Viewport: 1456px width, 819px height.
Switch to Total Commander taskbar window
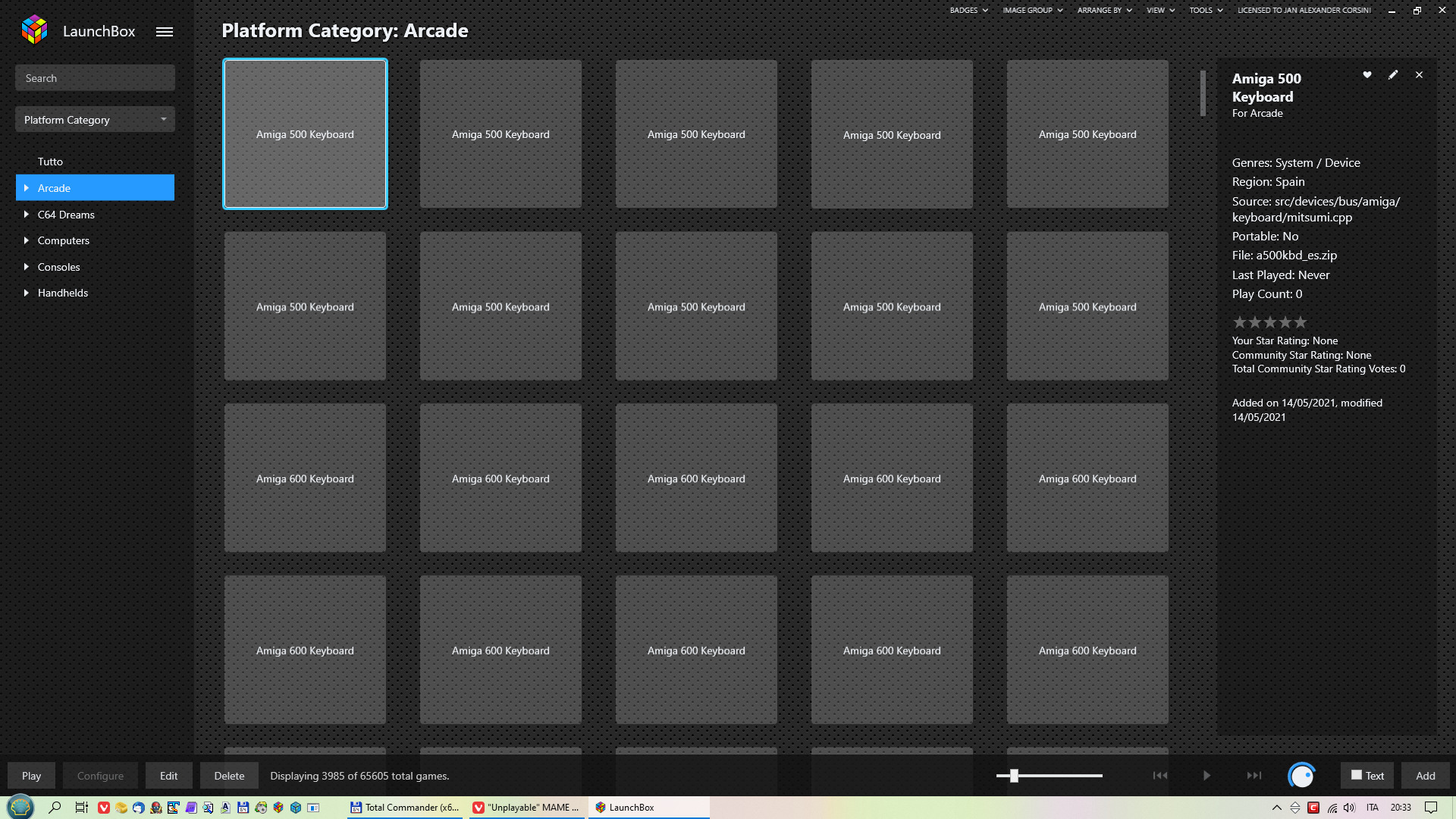click(406, 808)
